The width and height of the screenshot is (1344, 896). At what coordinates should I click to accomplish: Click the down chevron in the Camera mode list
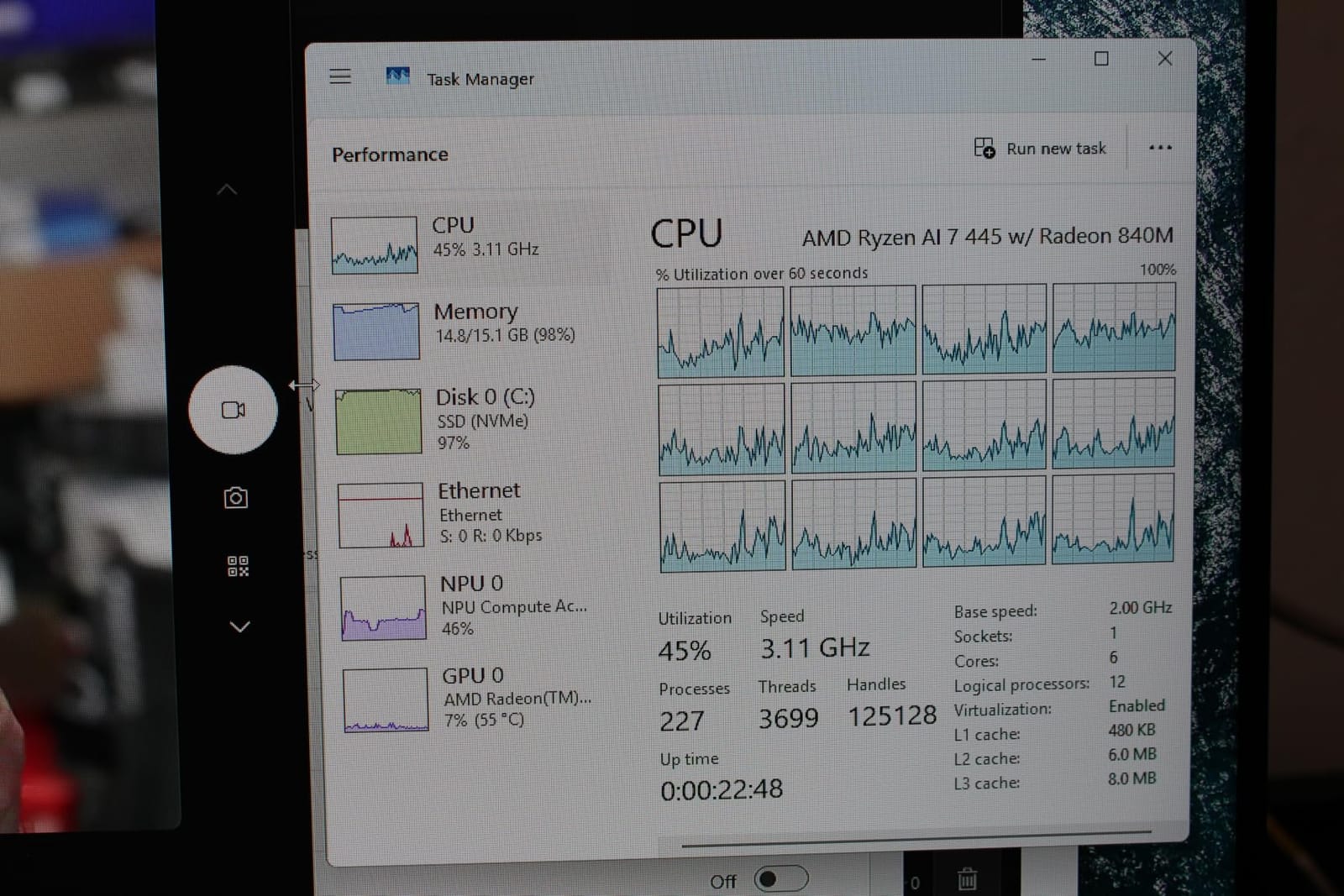coord(239,626)
